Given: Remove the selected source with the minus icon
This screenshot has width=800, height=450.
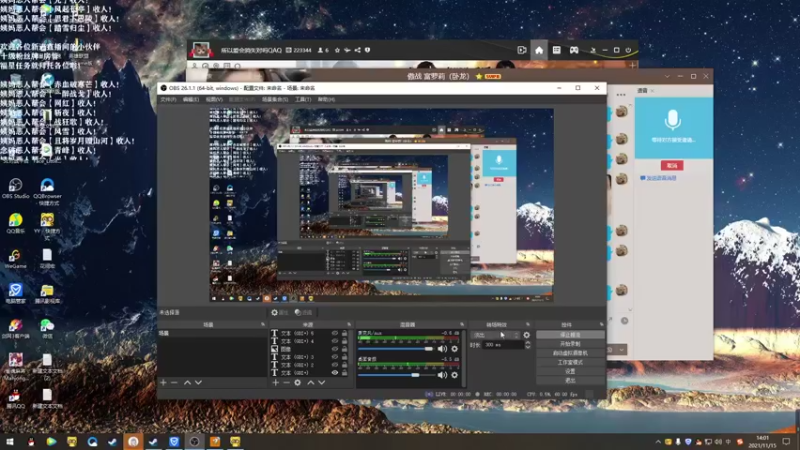Looking at the screenshot, I should pyautogui.click(x=286, y=382).
